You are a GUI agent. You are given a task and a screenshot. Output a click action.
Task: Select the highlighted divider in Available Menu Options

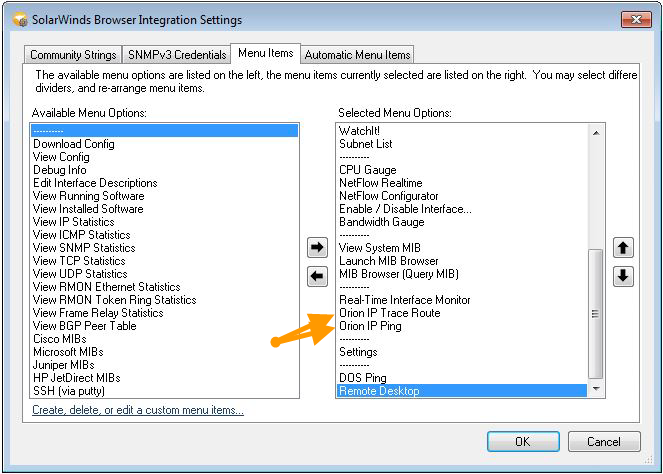pyautogui.click(x=165, y=131)
